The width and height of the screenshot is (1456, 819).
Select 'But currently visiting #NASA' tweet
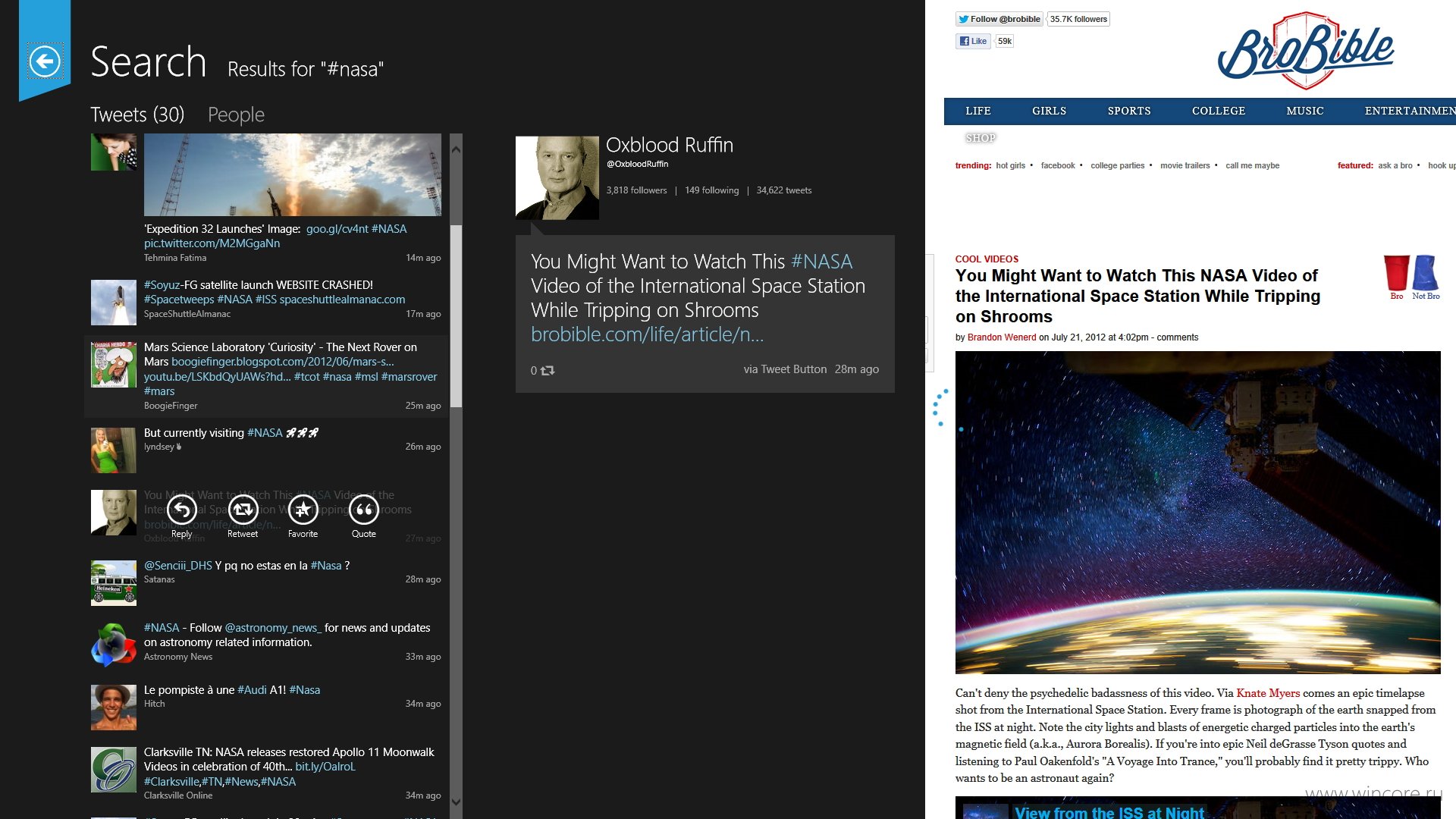tap(266, 450)
